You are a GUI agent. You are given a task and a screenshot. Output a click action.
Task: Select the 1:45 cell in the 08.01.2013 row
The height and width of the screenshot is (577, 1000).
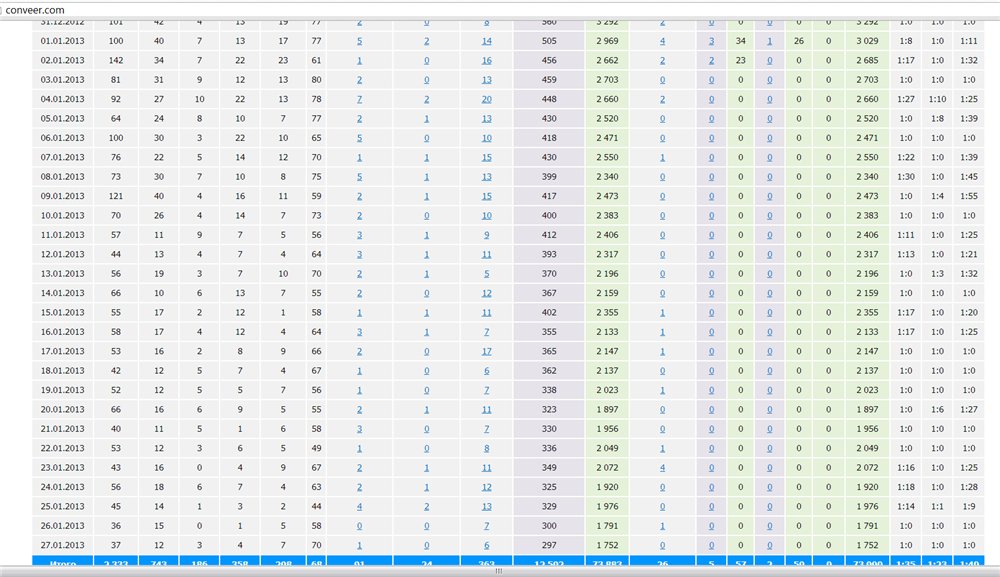pos(969,177)
